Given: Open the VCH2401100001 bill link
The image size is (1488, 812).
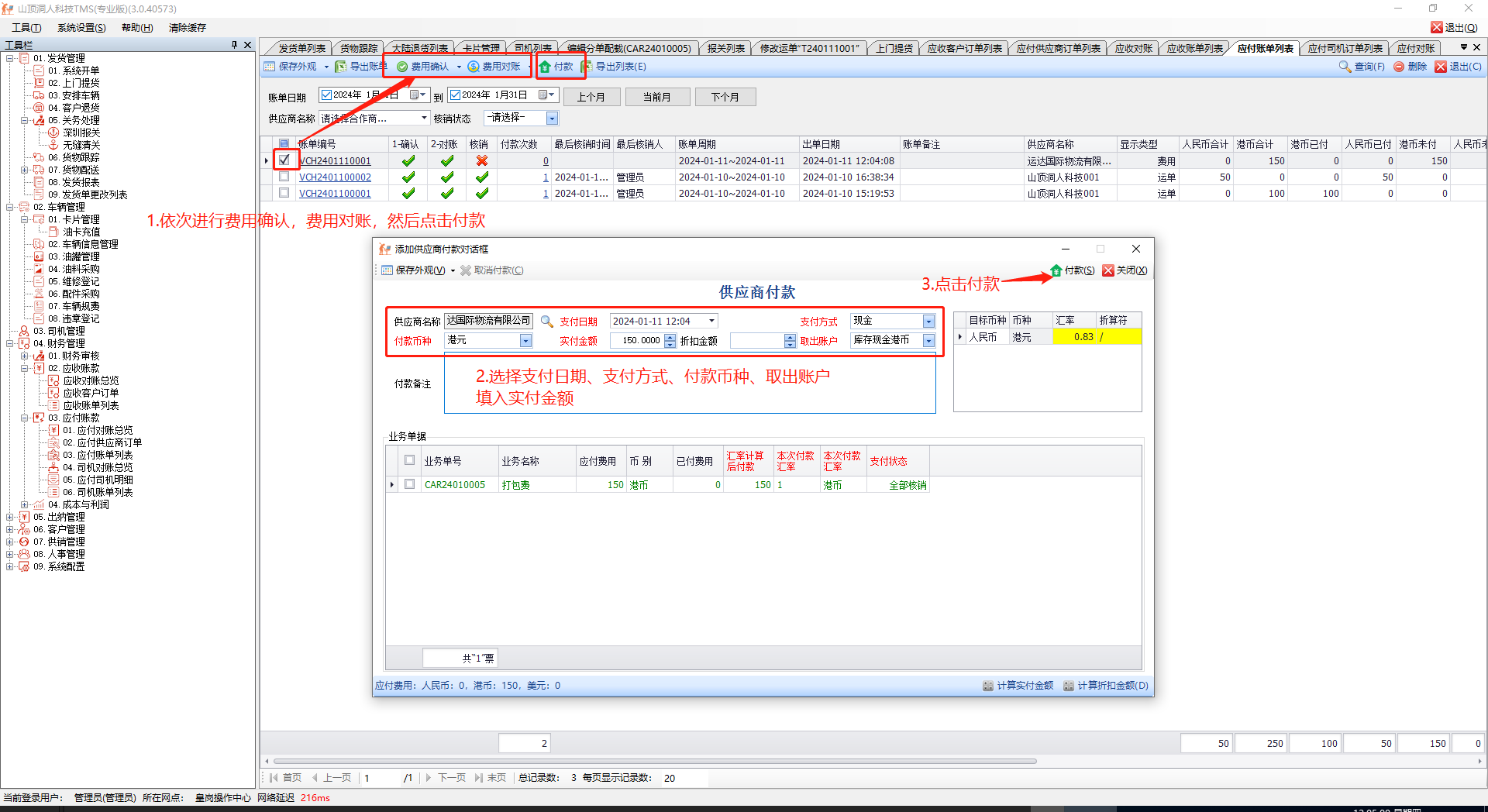Looking at the screenshot, I should [335, 194].
